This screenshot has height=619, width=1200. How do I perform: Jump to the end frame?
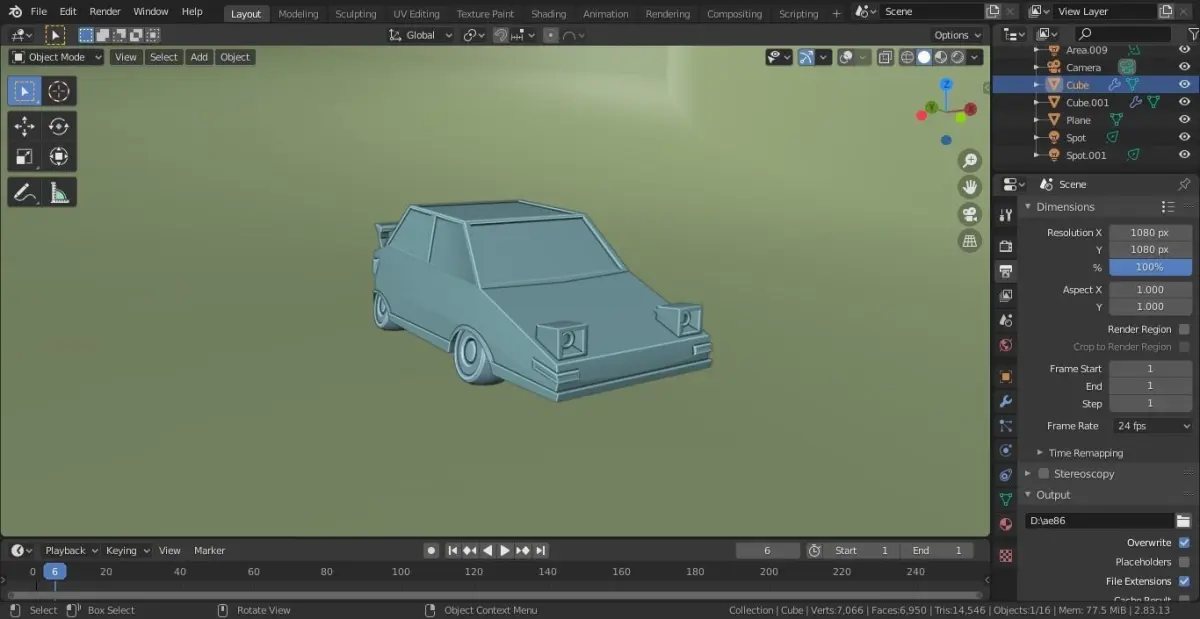(x=541, y=550)
